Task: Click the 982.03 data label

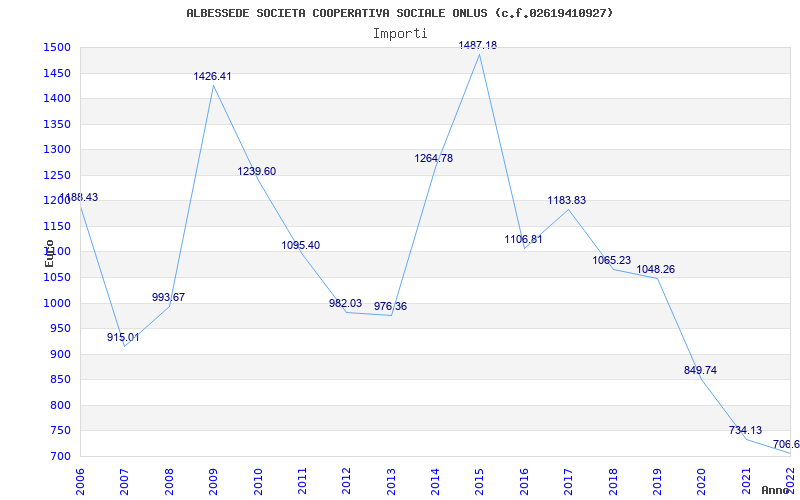Action: click(x=345, y=304)
